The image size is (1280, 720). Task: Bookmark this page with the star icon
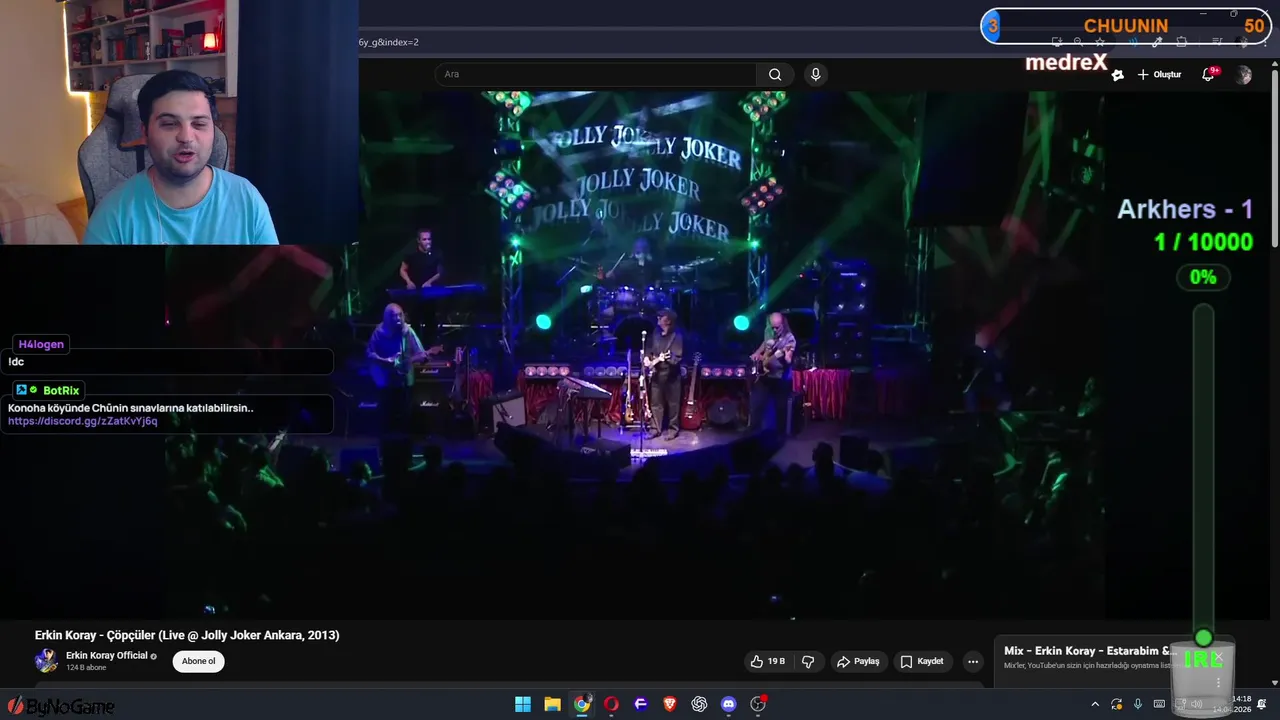tap(1100, 42)
